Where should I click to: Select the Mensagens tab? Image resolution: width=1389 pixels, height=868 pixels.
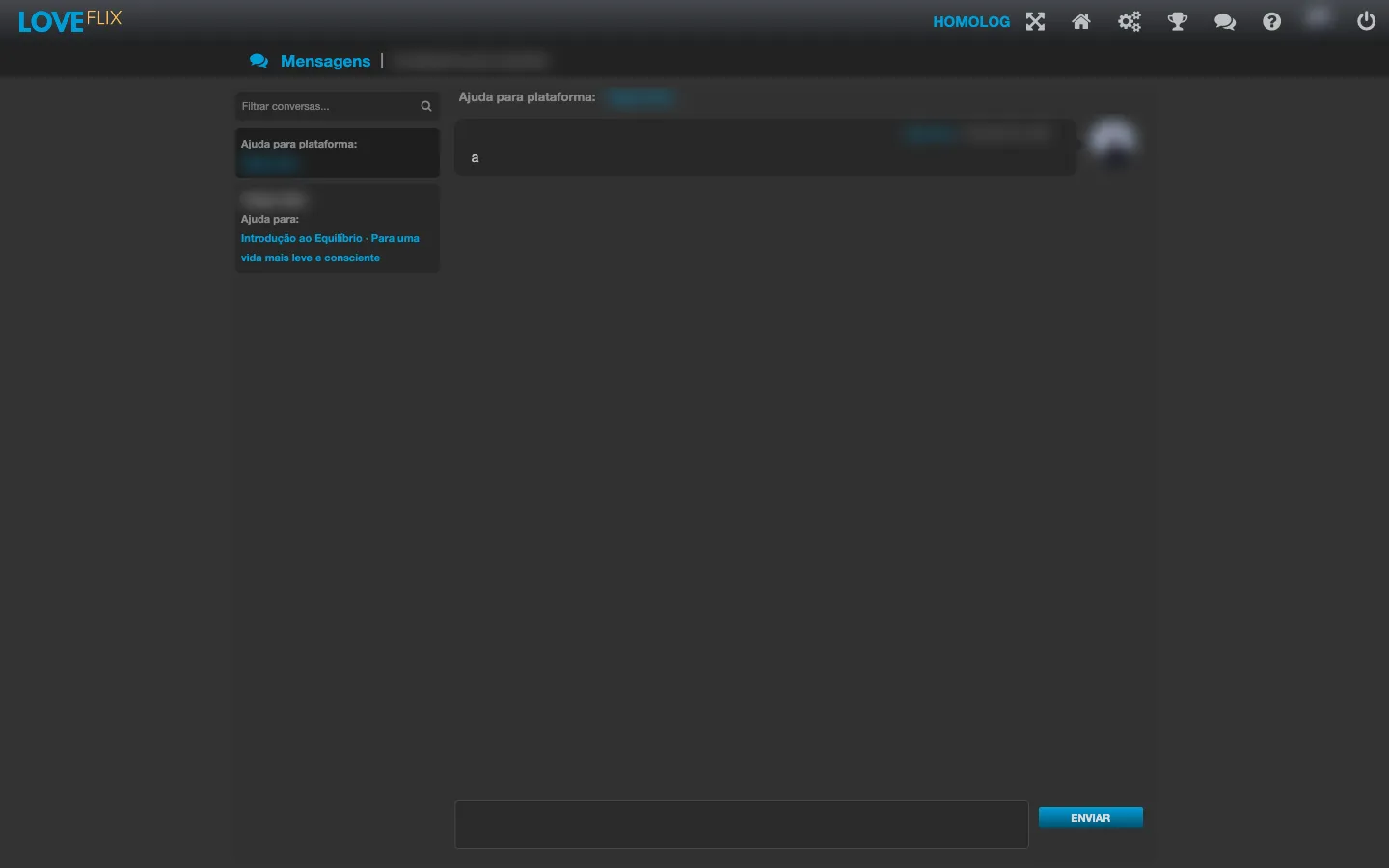coord(325,61)
